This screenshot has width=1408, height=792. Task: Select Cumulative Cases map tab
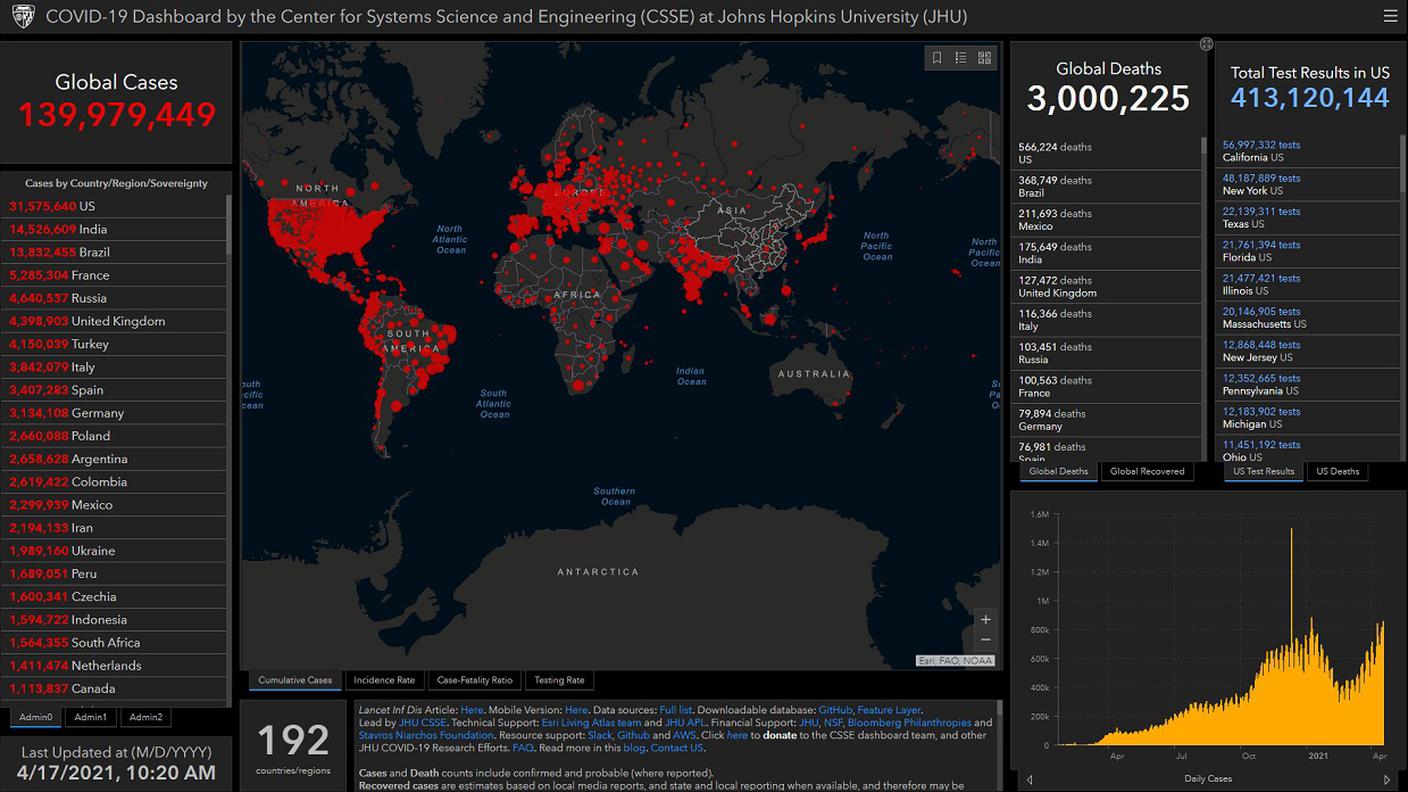pyautogui.click(x=295, y=680)
